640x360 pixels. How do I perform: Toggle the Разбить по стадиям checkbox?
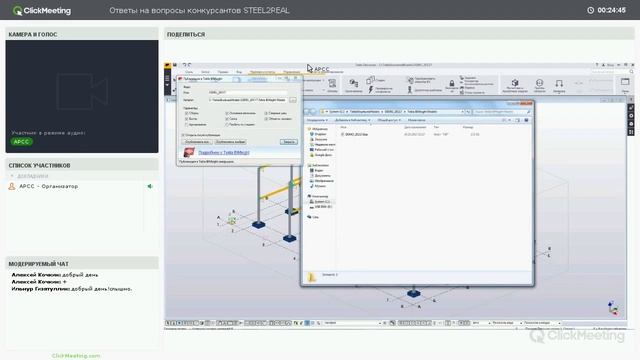click(227, 124)
